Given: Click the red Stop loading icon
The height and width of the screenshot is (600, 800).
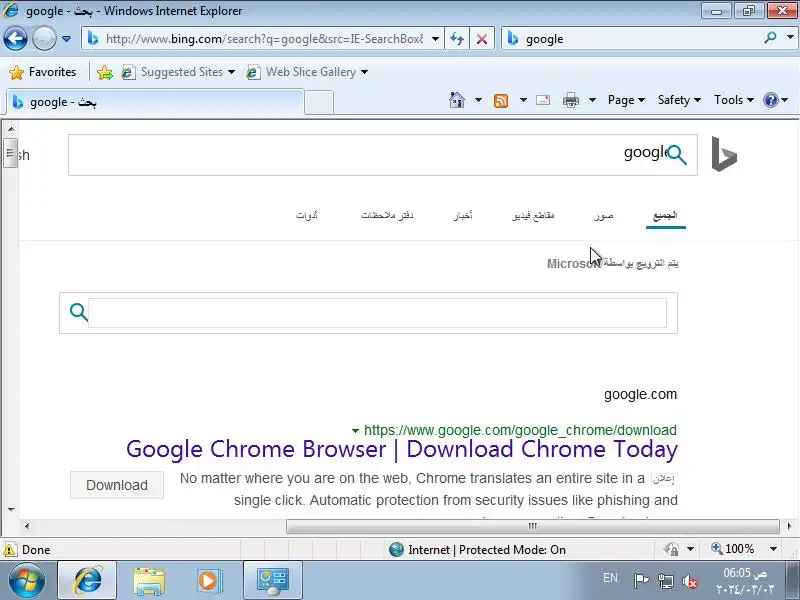Looking at the screenshot, I should [x=482, y=39].
